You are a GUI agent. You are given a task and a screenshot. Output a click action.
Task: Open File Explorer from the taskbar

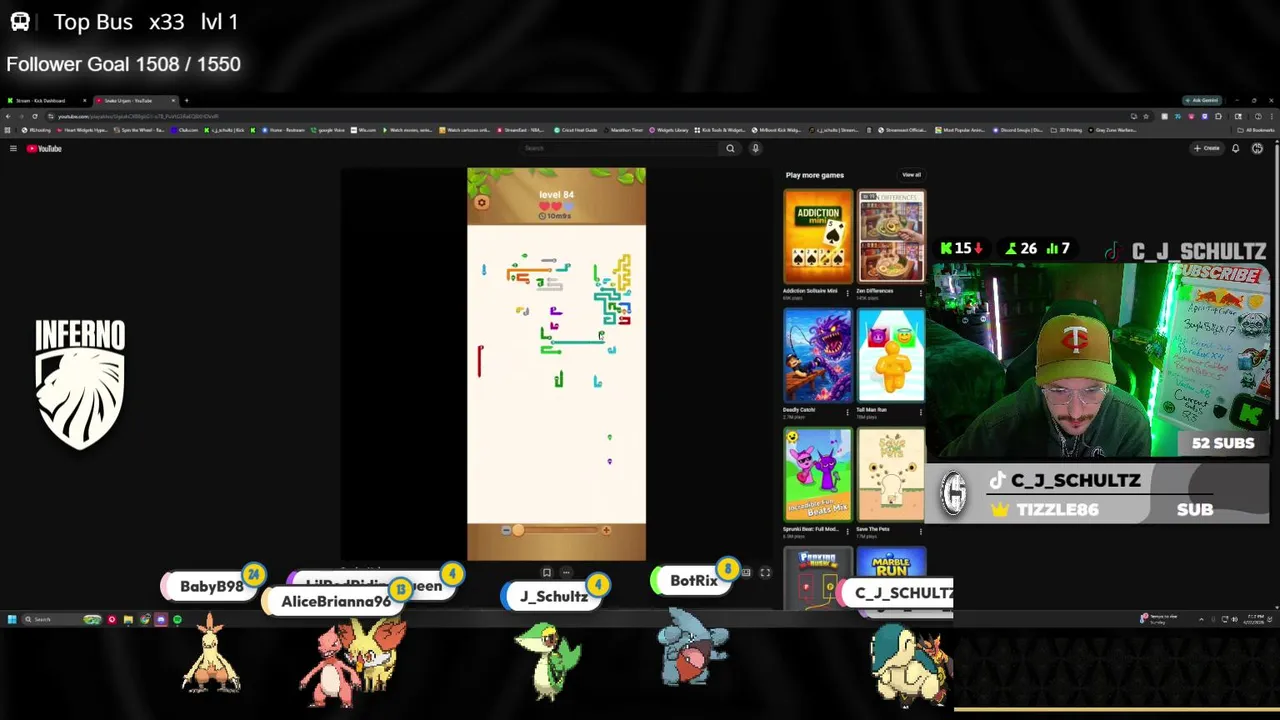coord(128,620)
